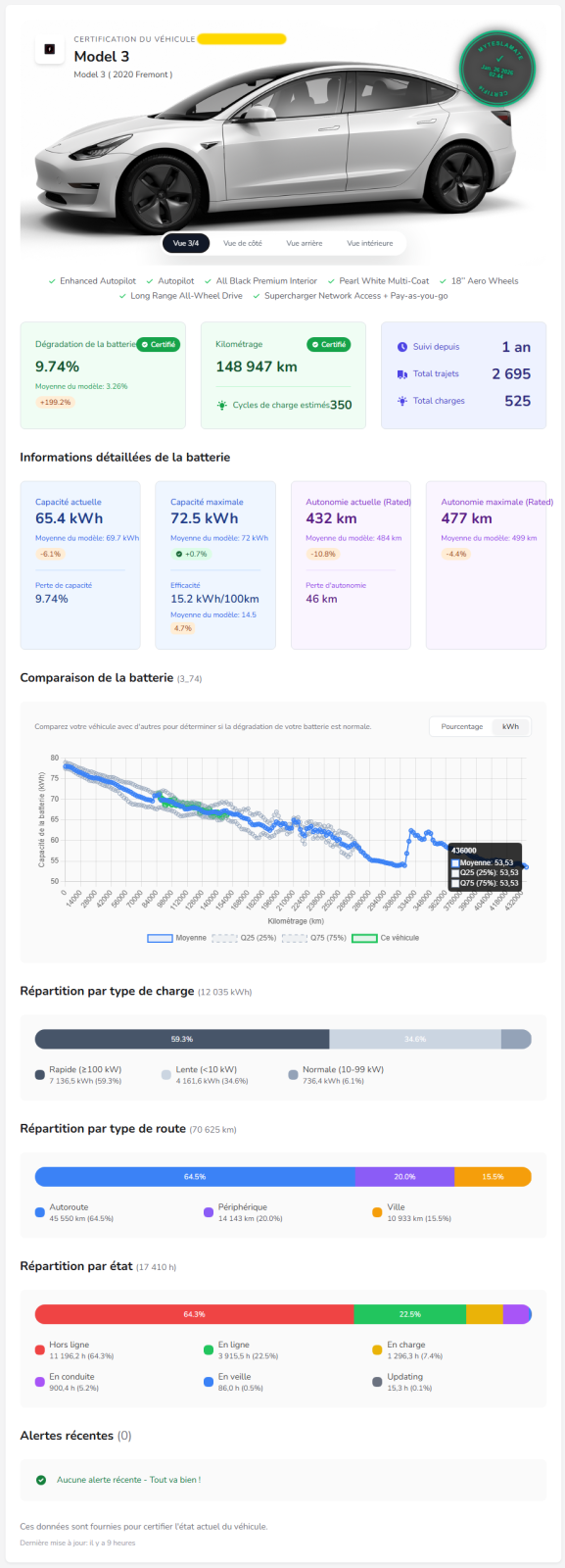Screen dimensions: 565x1568
Task: Click green check icon by Aucune alerte récente
Action: pyautogui.click(x=41, y=1480)
